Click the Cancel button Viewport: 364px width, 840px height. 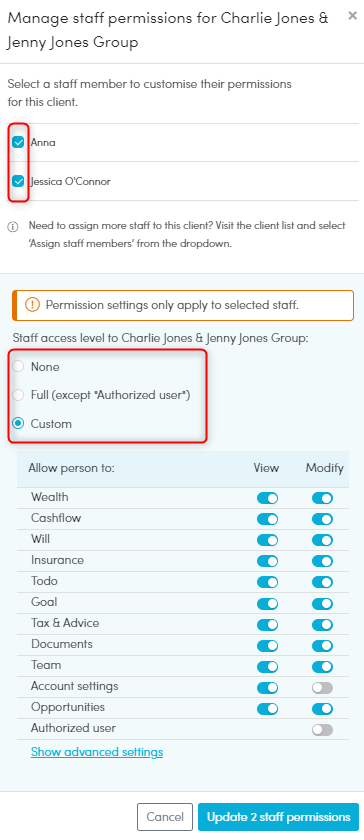165,817
